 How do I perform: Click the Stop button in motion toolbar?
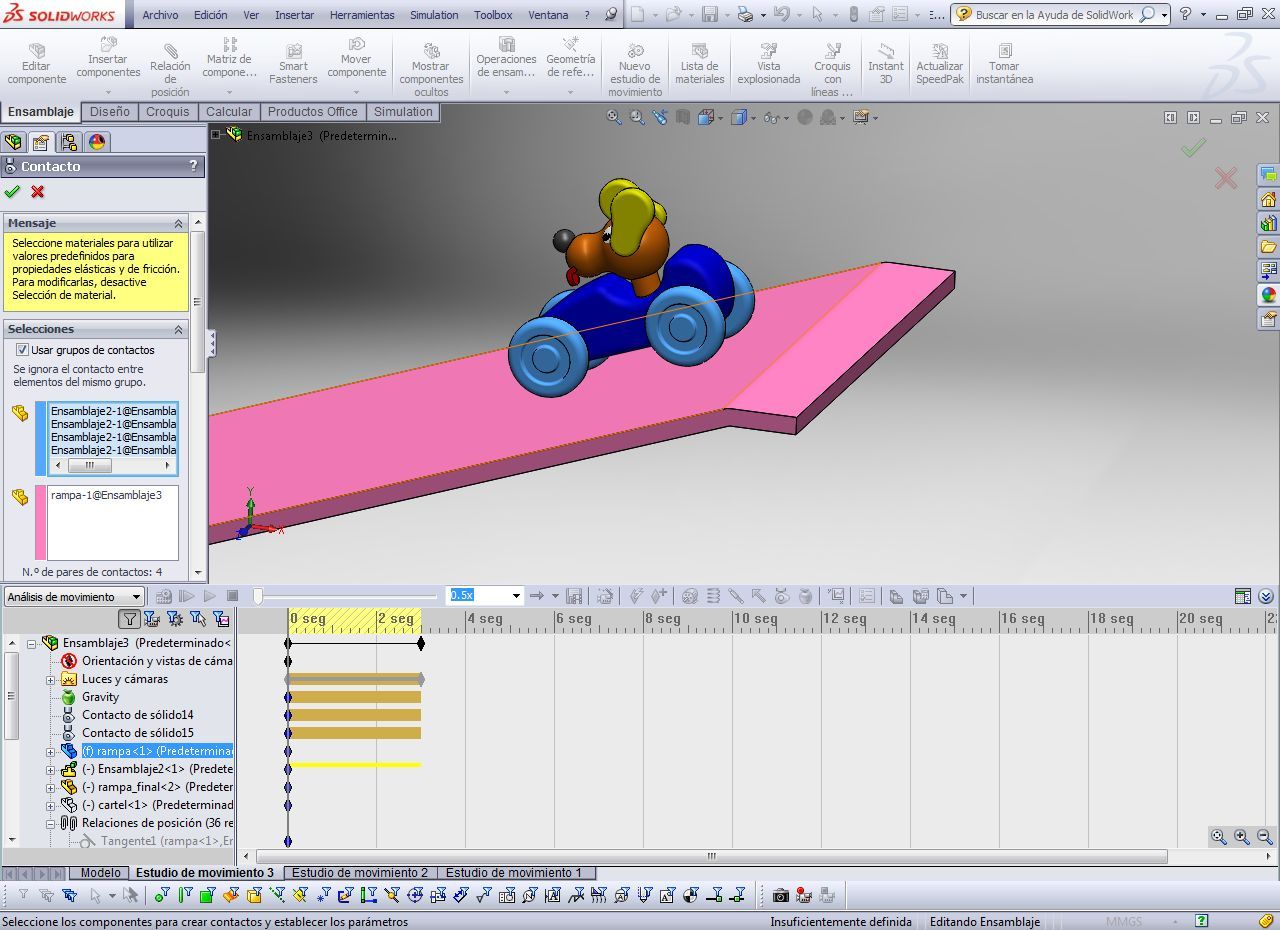click(233, 596)
